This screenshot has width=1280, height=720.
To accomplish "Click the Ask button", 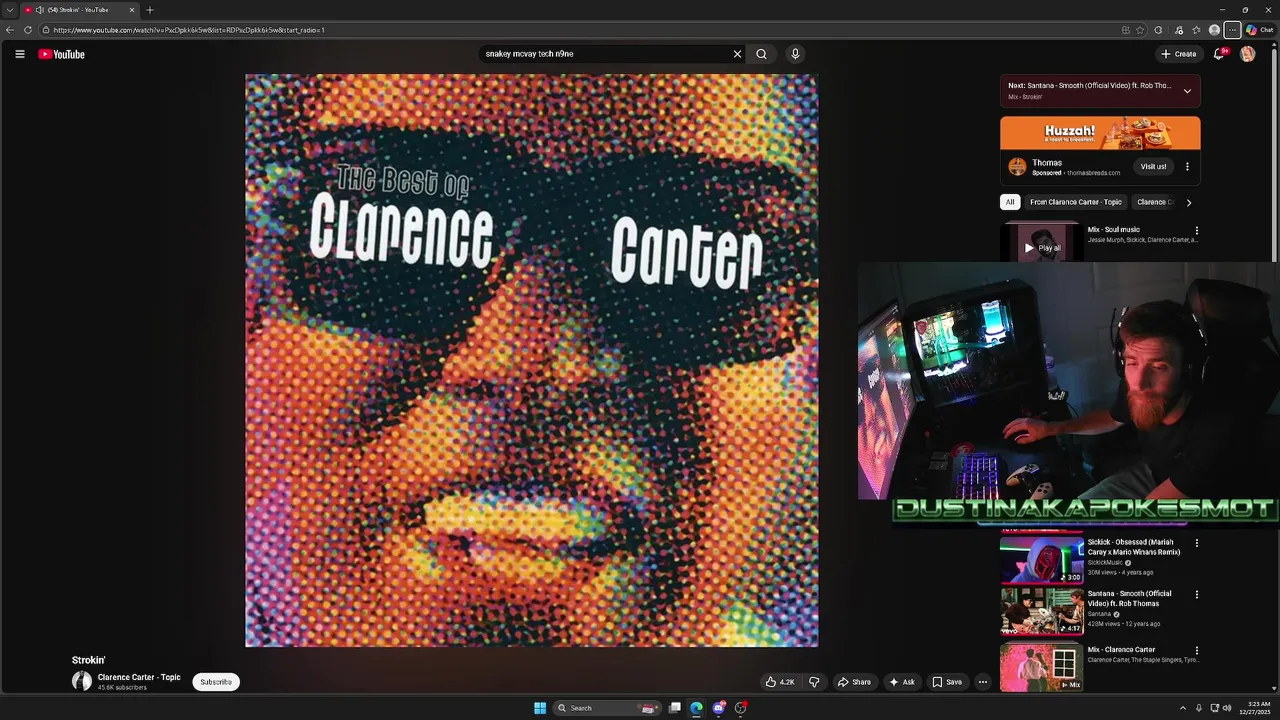I will 902,682.
